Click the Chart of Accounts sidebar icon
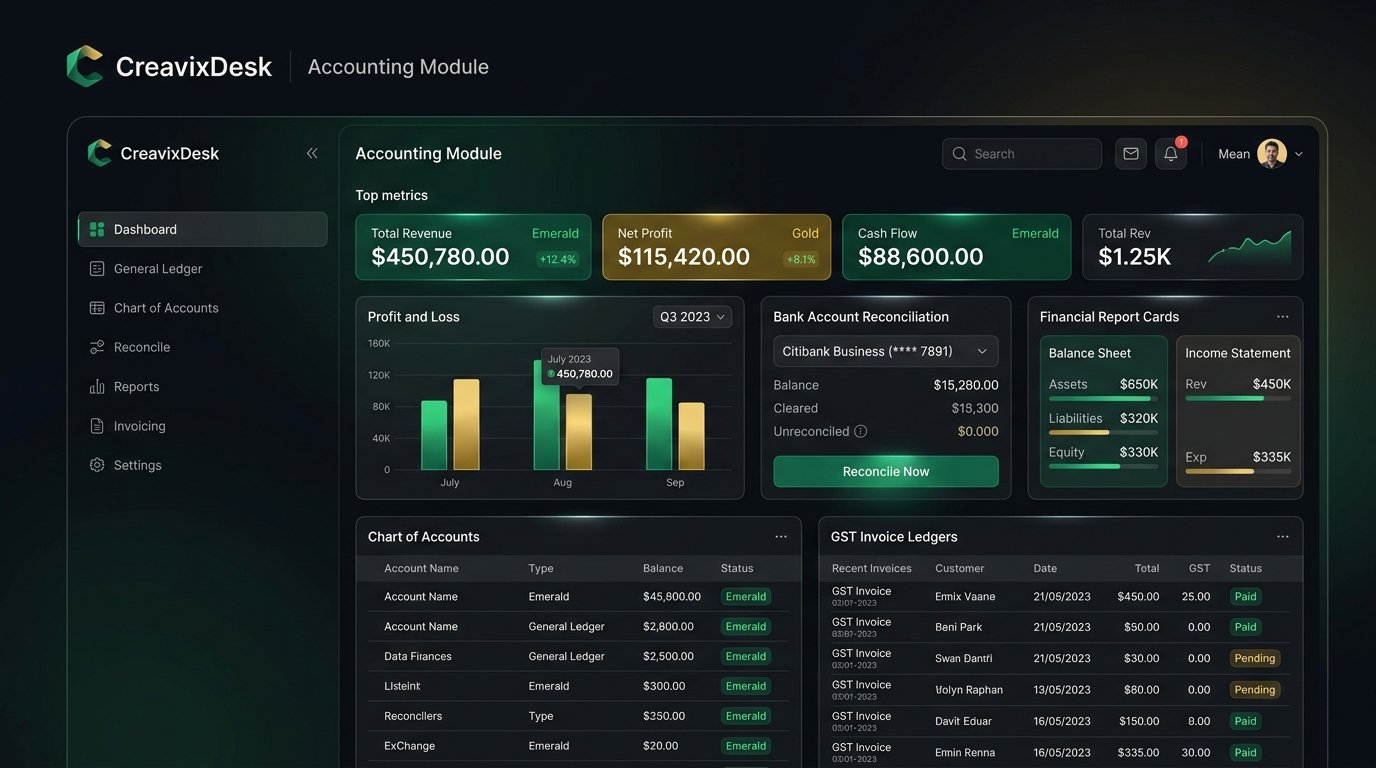The height and width of the screenshot is (768, 1376). click(x=97, y=308)
